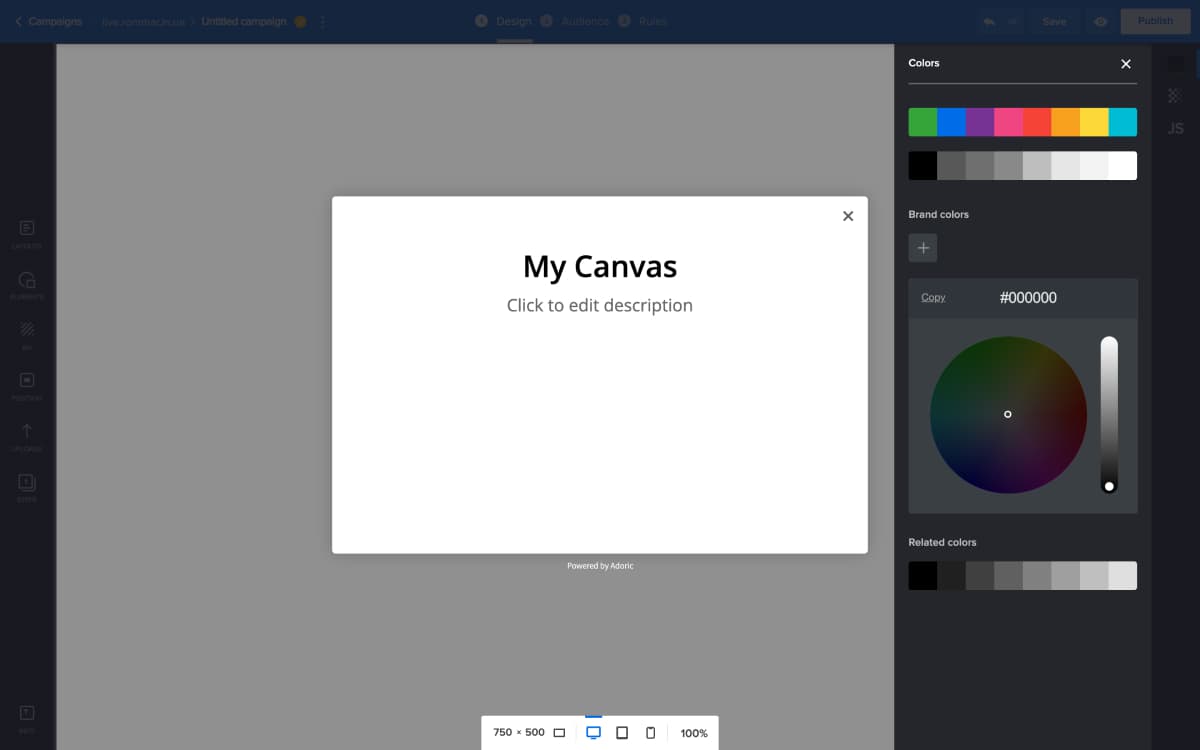Pick the cyan palette swatch
This screenshot has height=750, width=1200.
click(1122, 122)
